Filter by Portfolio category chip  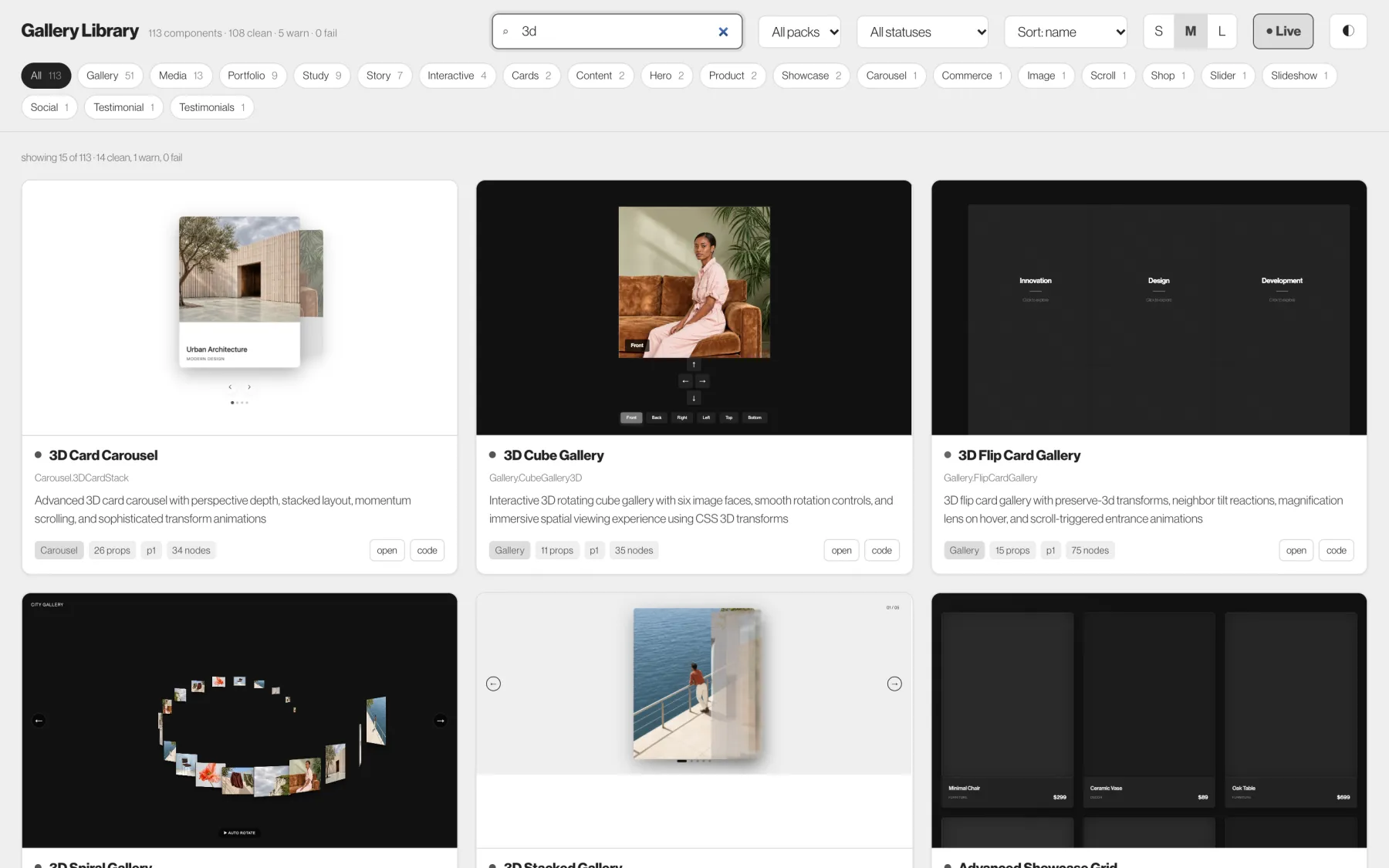coord(253,76)
